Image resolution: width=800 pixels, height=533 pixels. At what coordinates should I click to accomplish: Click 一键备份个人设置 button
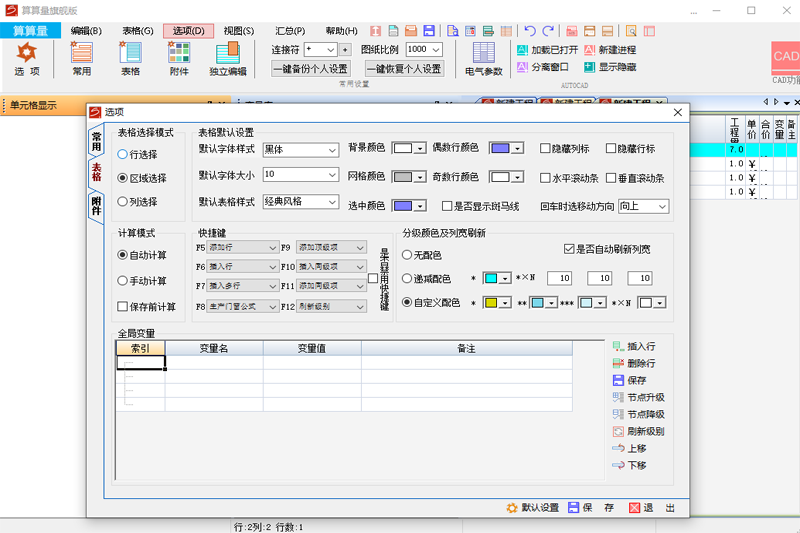coord(311,69)
